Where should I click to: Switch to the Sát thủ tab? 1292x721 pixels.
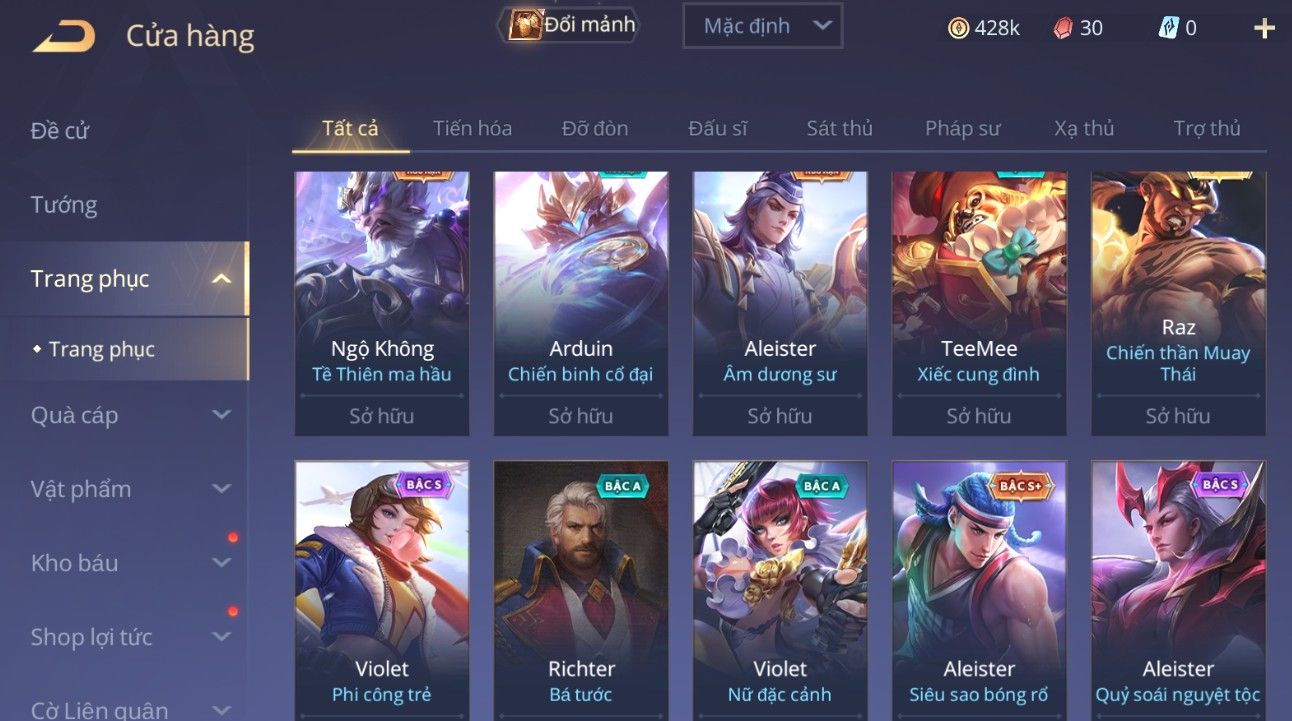(x=840, y=128)
